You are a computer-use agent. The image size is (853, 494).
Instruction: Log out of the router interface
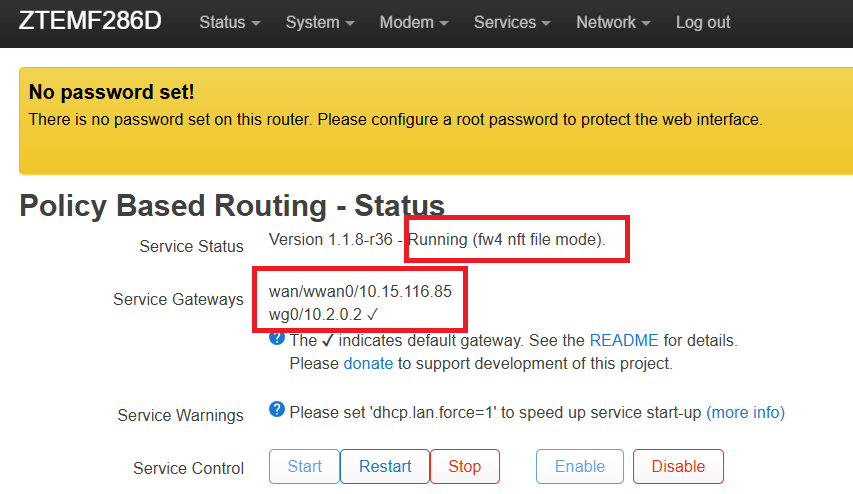point(703,22)
